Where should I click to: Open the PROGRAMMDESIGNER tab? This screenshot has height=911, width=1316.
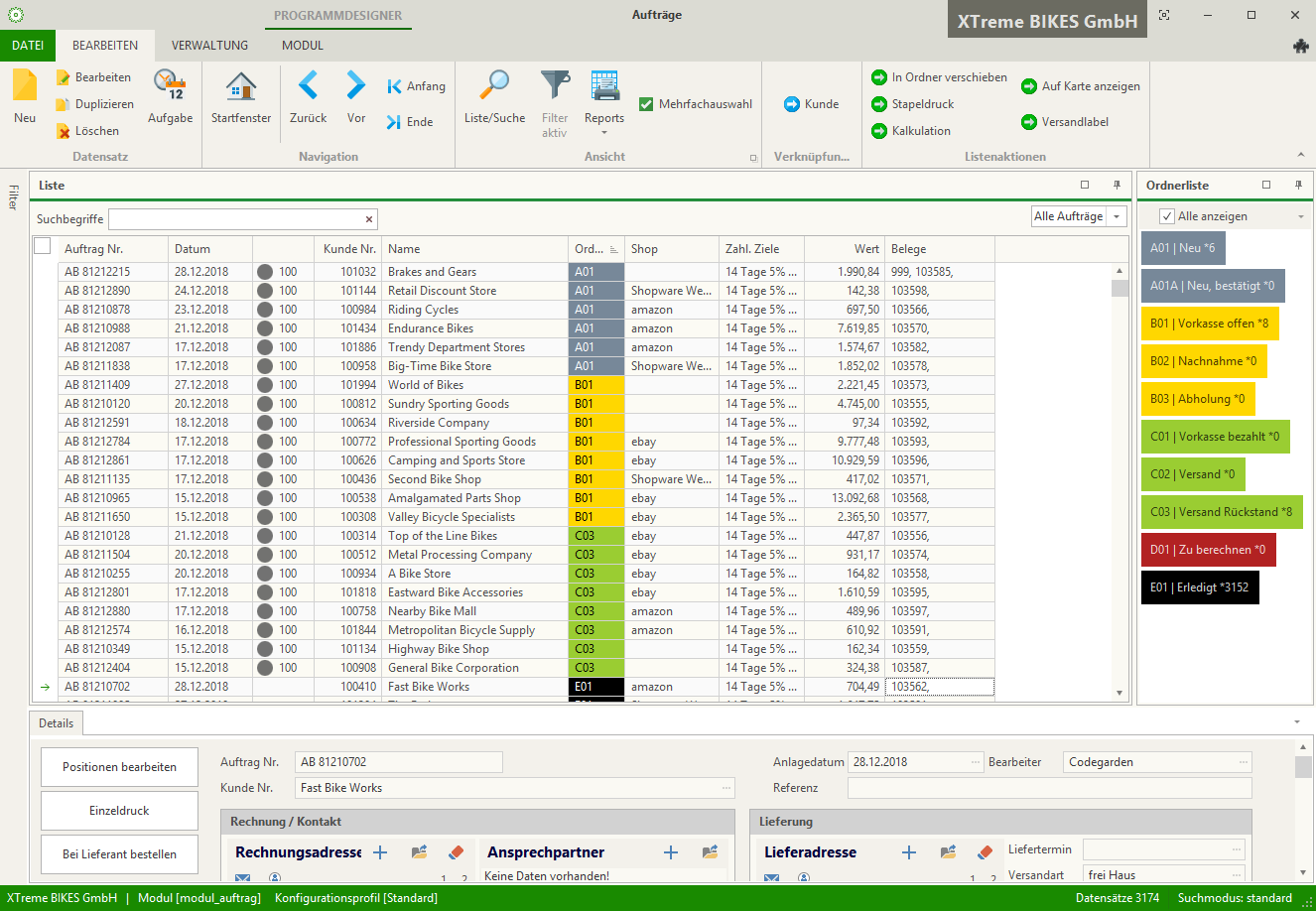338,16
